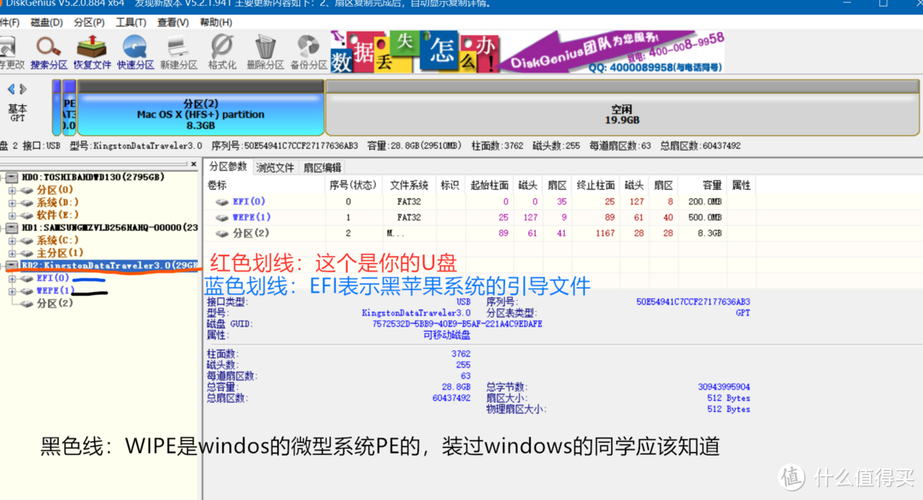Click WEPE(1) row in partition table
This screenshot has height=500, width=923.
coord(480,217)
